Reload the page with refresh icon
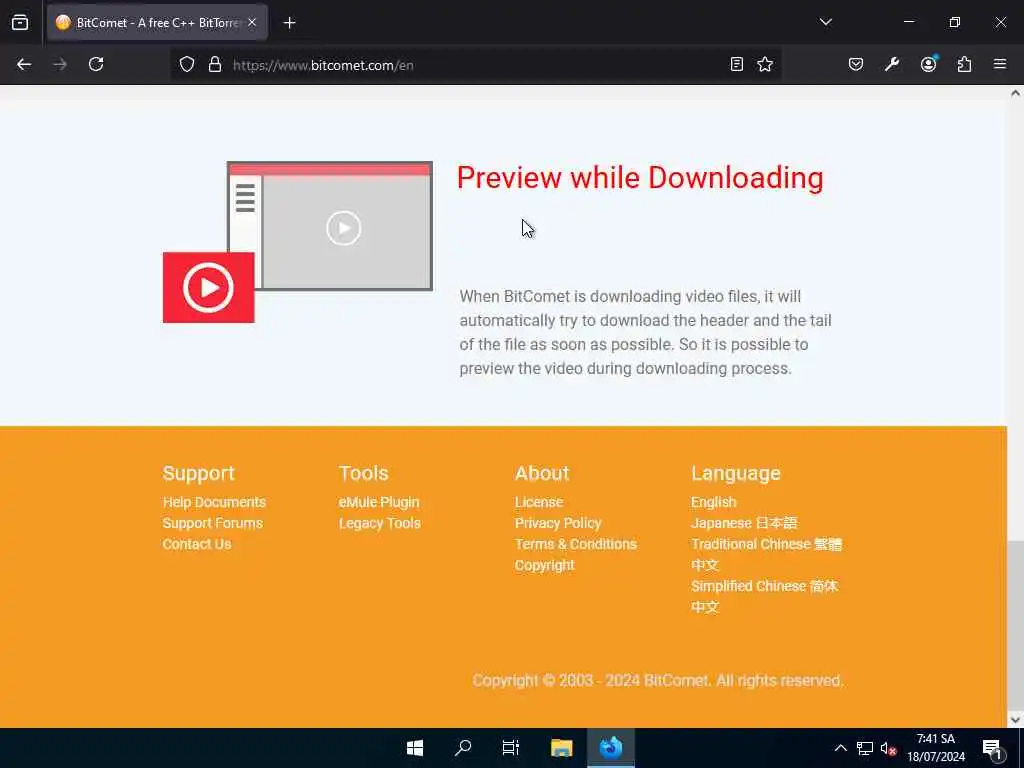Screen dimensions: 1024x768 [x=96, y=65]
